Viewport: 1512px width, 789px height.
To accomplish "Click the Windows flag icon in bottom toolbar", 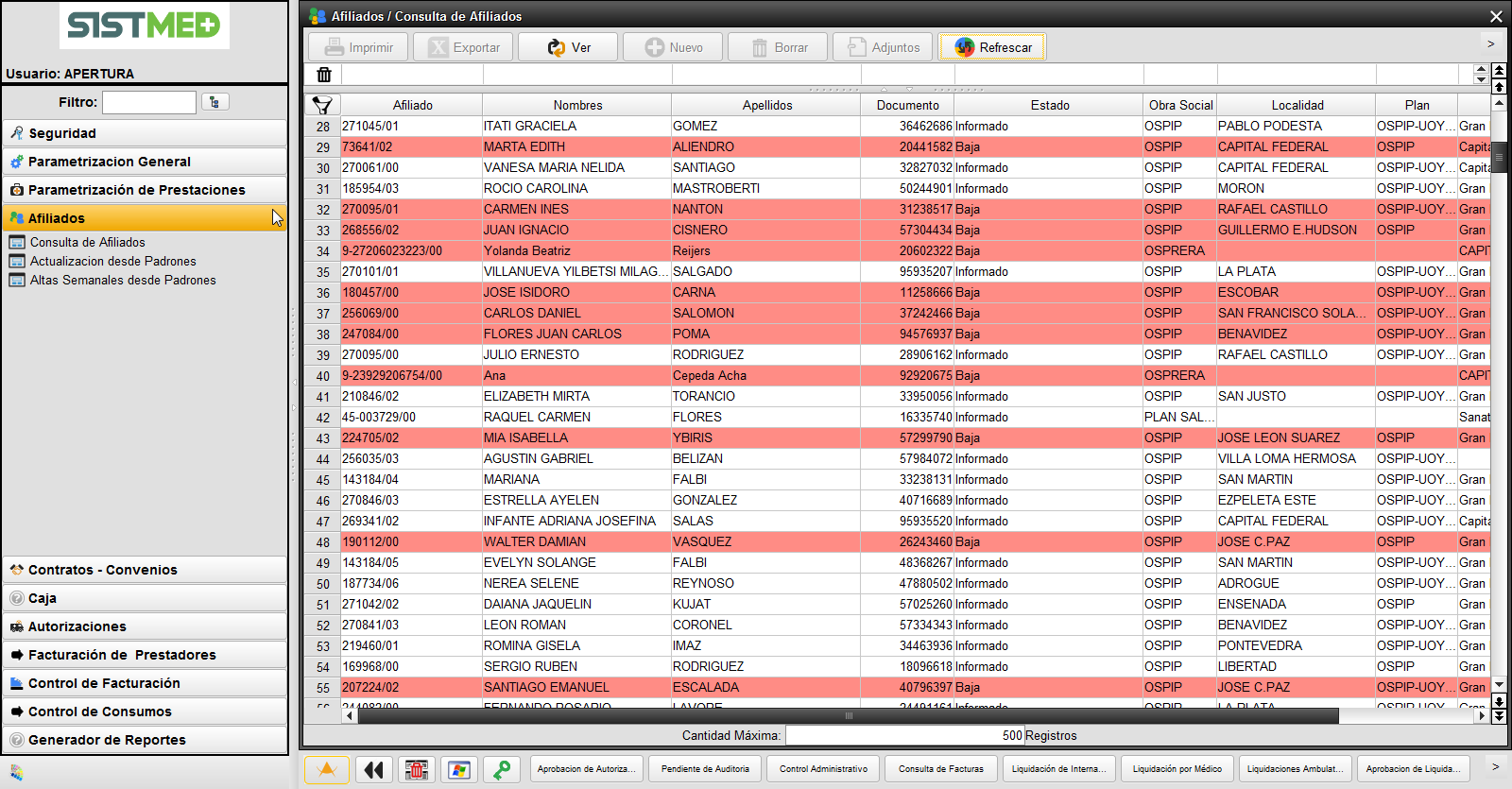I will (459, 770).
